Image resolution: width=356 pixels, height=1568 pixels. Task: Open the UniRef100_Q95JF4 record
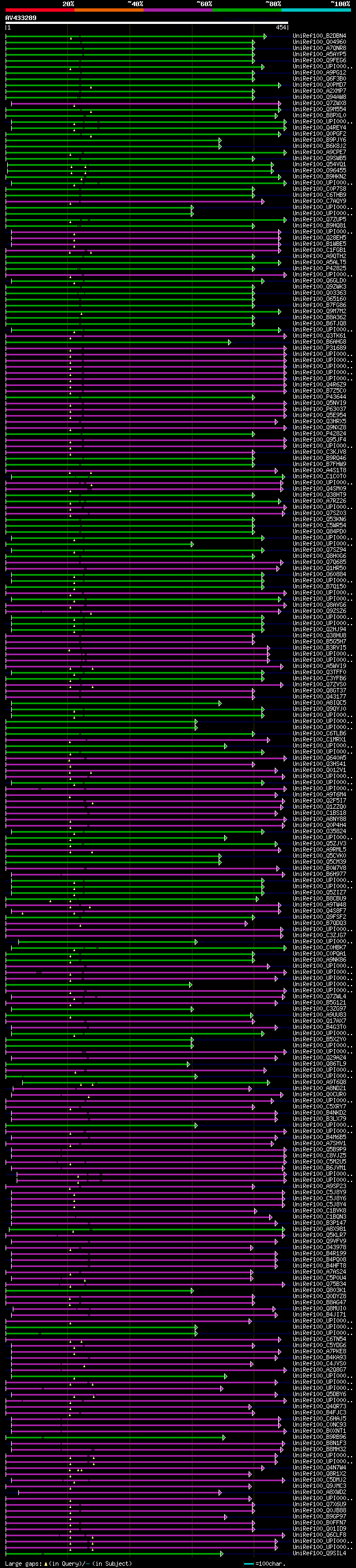click(319, 439)
